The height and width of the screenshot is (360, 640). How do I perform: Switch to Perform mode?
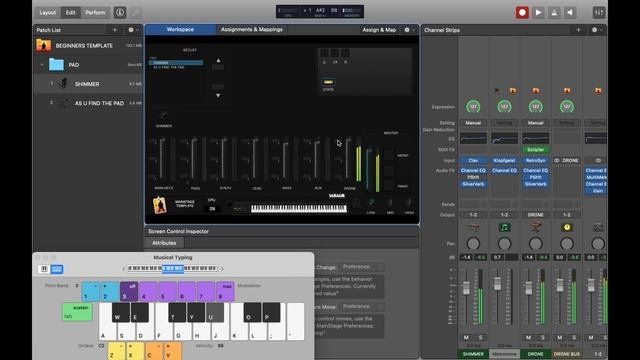(x=95, y=13)
